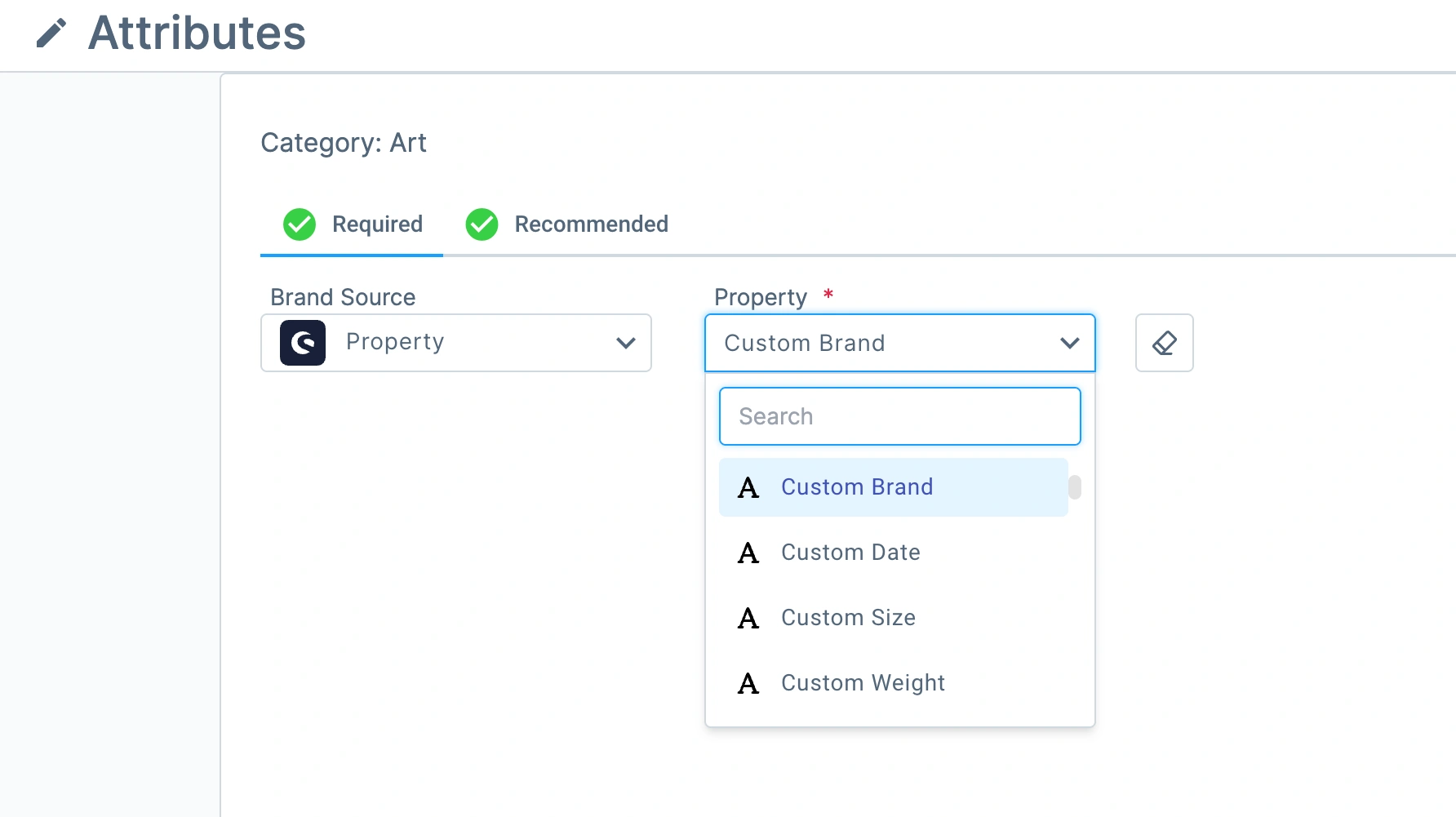Click the text-type icon beside Custom Brand option
This screenshot has height=817, width=1456.
pyautogui.click(x=748, y=488)
